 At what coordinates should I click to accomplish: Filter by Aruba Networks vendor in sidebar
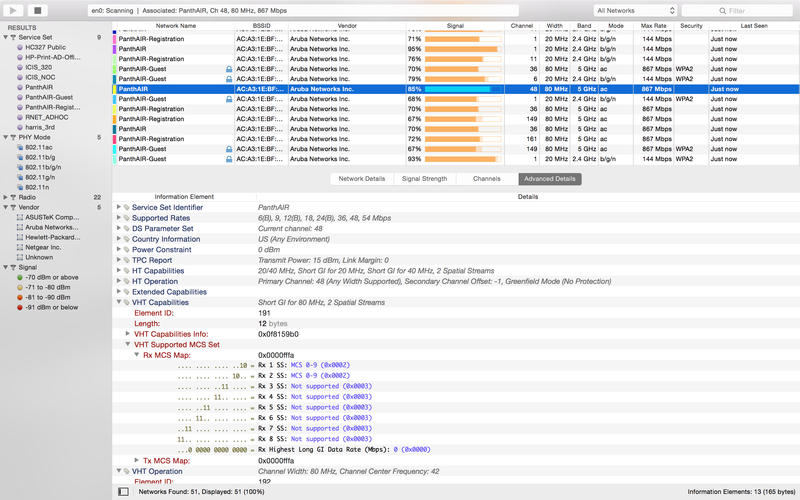click(51, 227)
